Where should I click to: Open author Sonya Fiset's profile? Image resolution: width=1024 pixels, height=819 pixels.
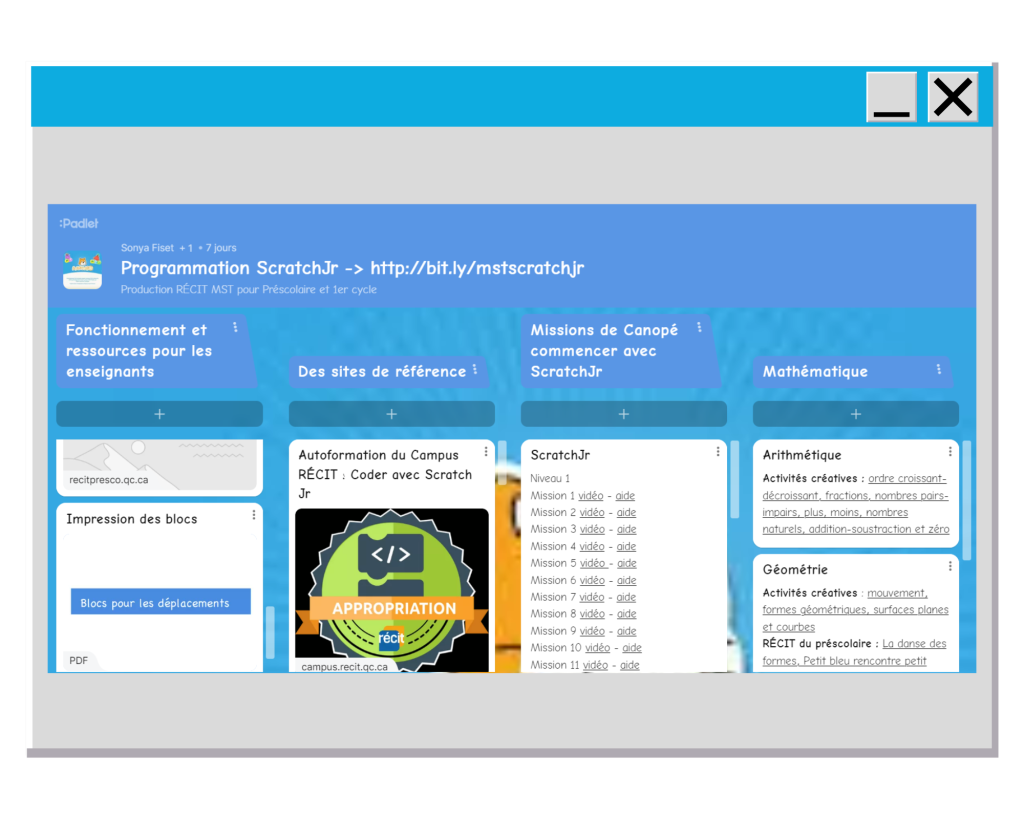click(147, 248)
